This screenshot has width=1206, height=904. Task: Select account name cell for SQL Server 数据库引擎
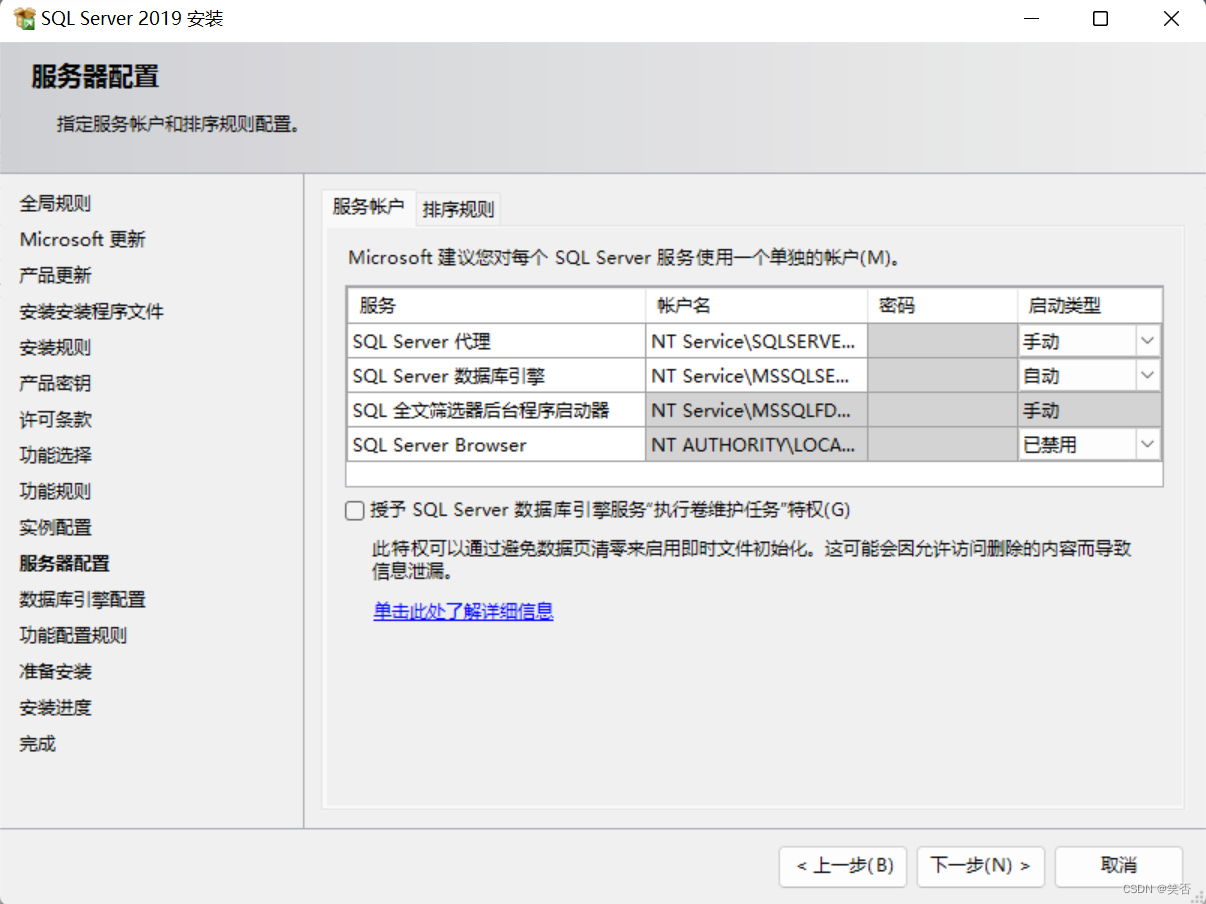756,376
